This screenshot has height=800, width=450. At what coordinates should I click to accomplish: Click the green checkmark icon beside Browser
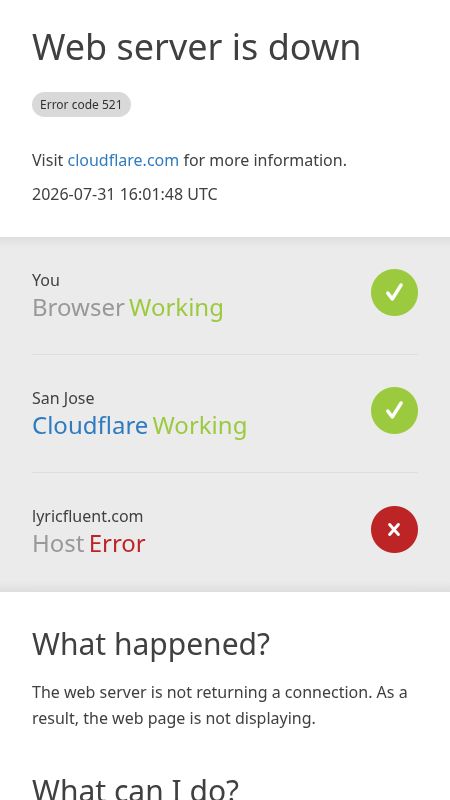[394, 292]
